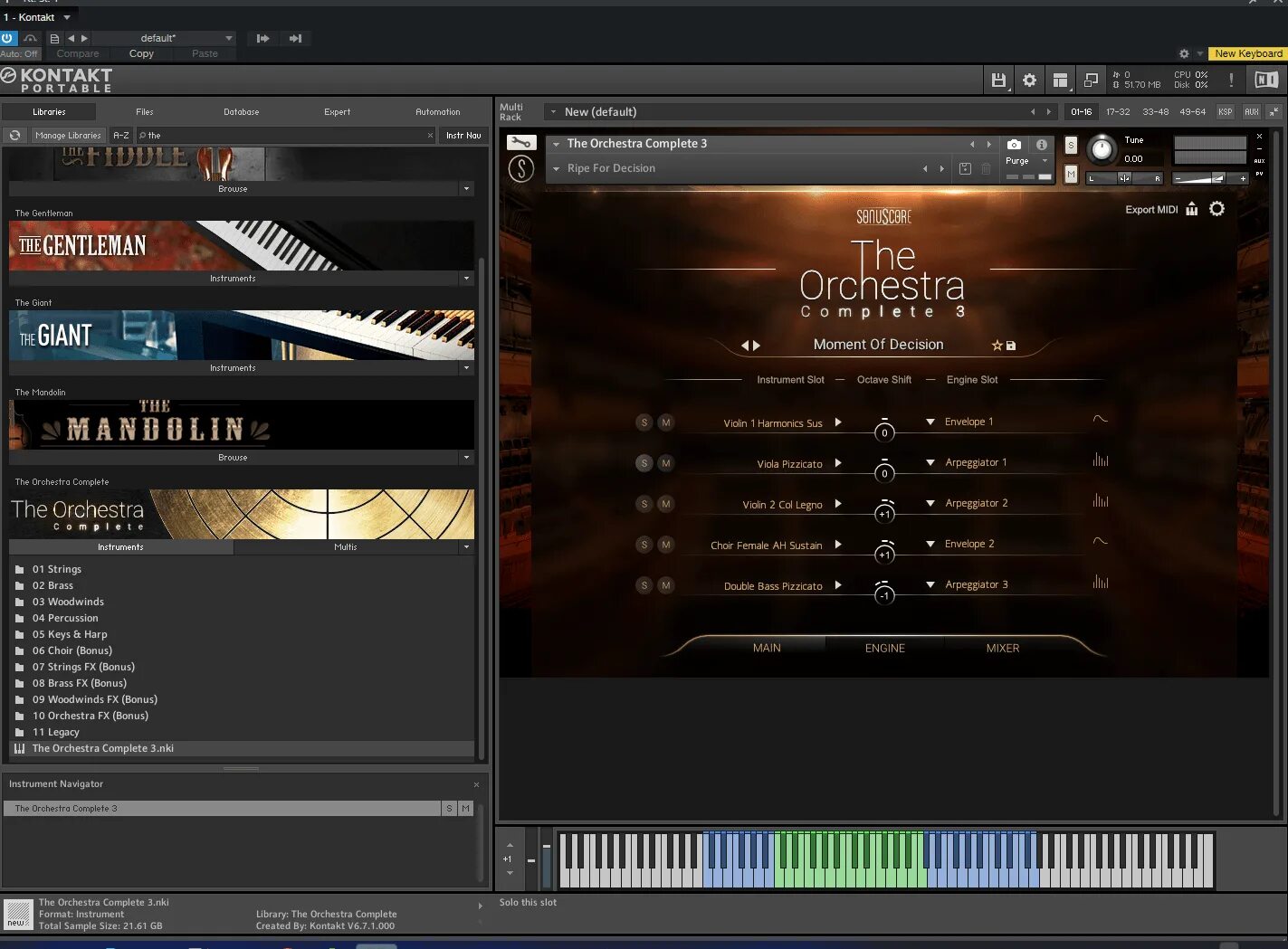
Task: Click the plugin settings gear icon in host bar
Action: pos(1184,53)
